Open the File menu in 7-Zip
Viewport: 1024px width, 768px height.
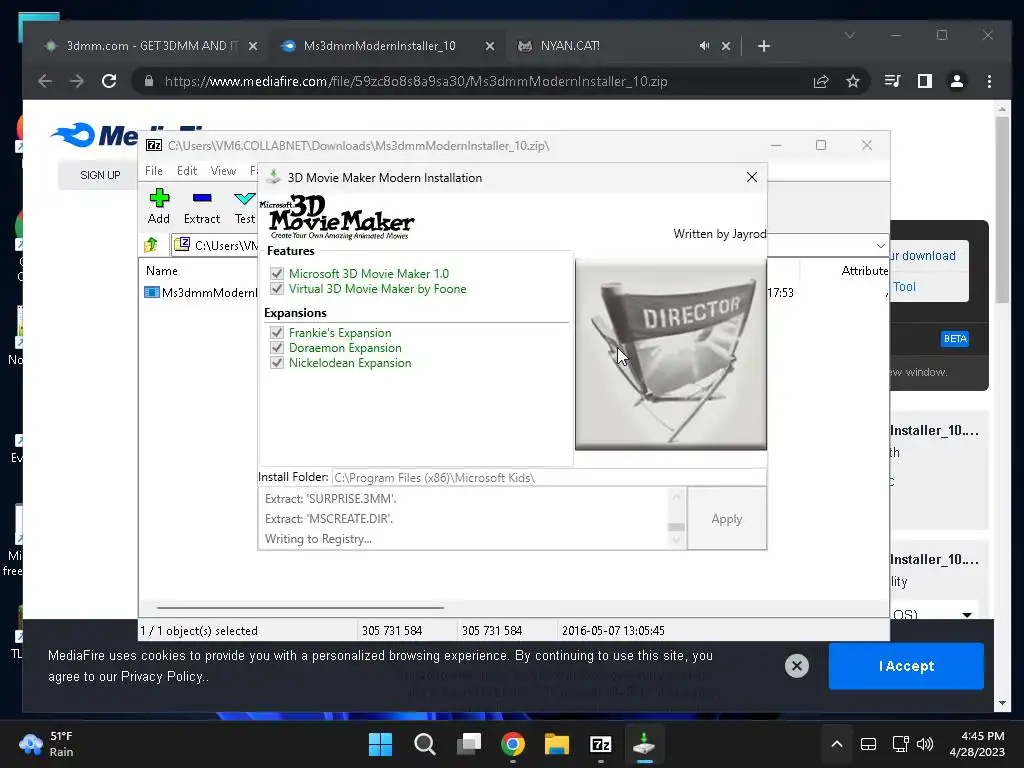[153, 170]
